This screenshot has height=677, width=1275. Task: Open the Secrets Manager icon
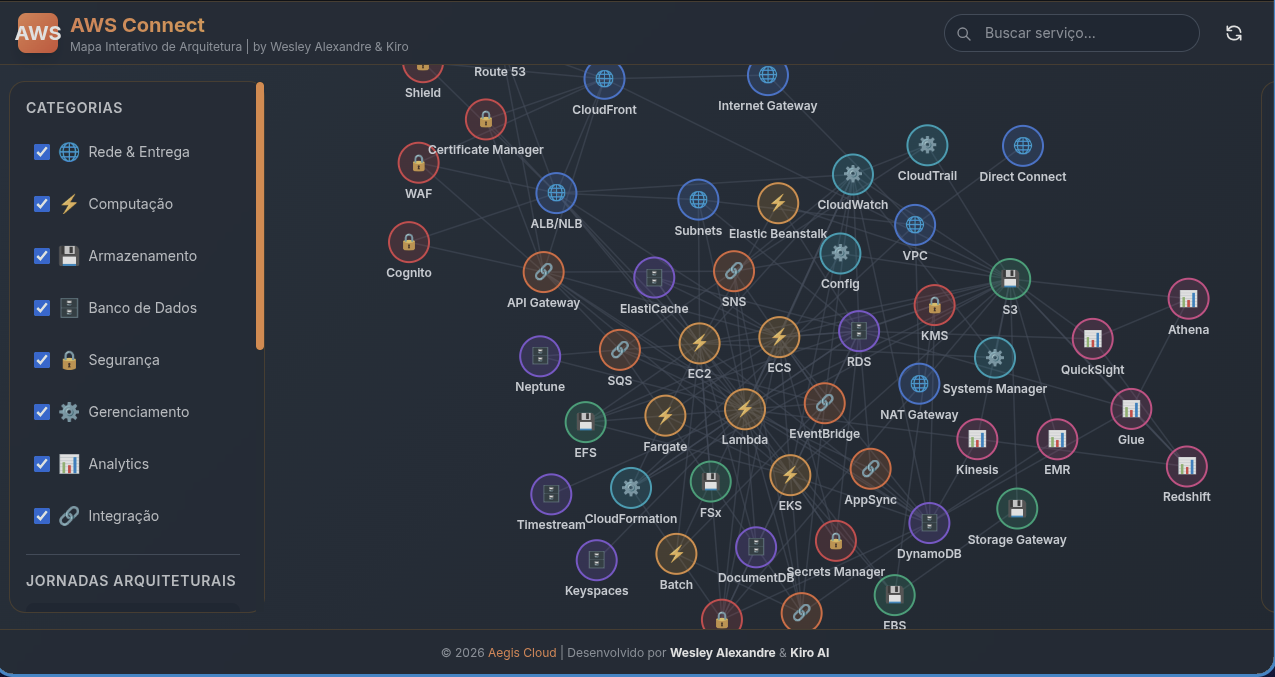[x=836, y=540]
